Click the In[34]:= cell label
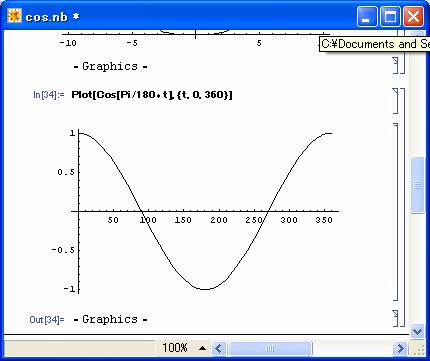 pos(49,95)
